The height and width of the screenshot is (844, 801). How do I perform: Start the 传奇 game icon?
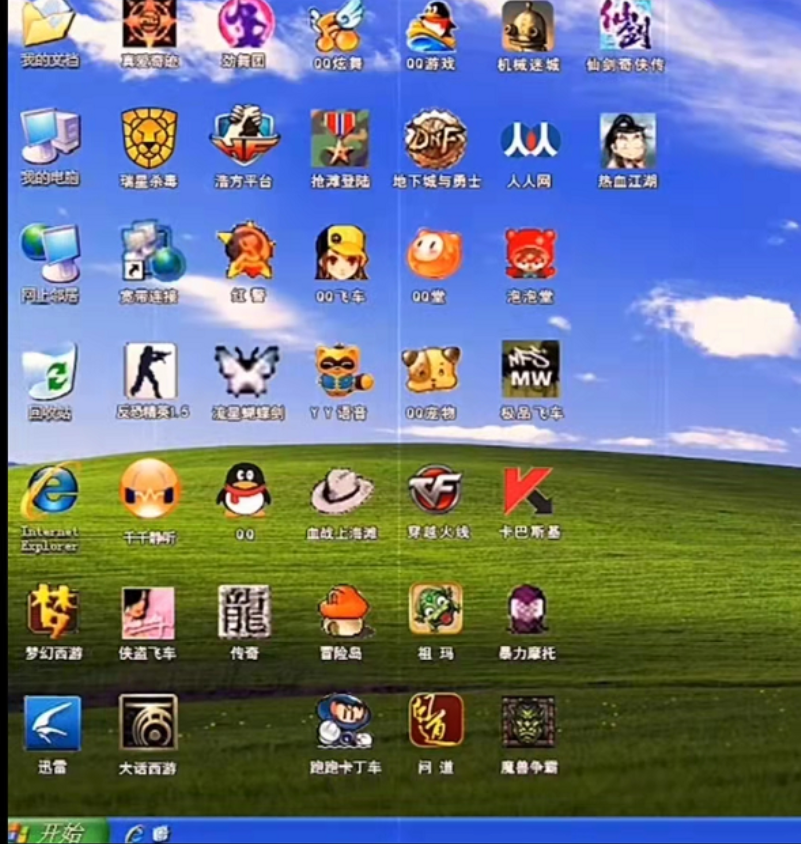click(244, 612)
